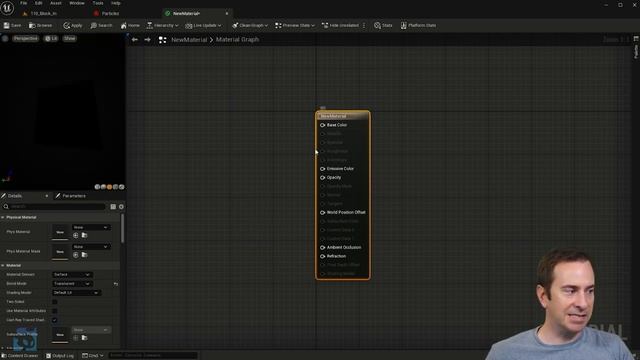
Task: Toggle the Stats toolbar button
Action: 383,25
